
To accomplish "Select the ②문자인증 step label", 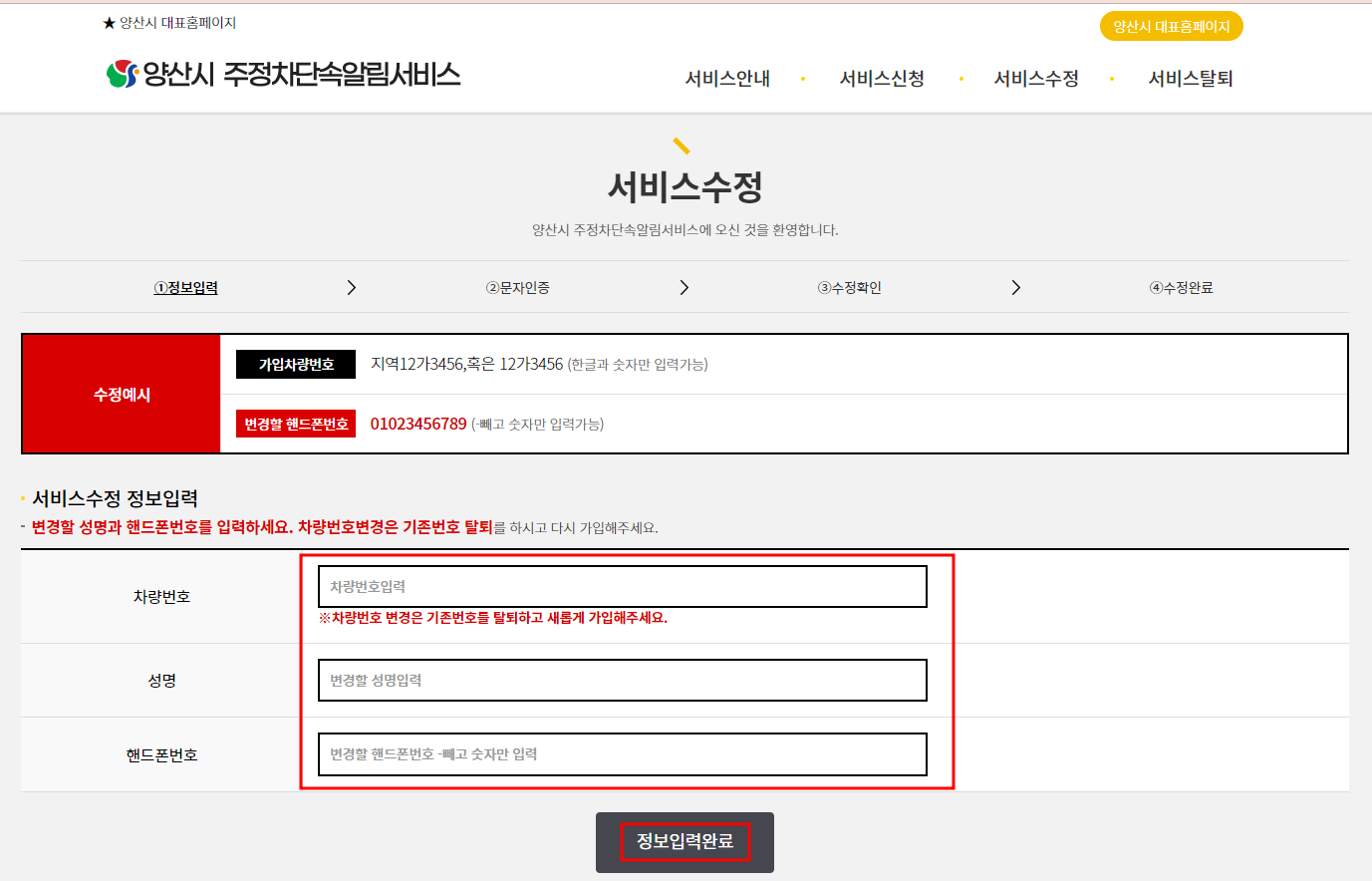I will [517, 287].
